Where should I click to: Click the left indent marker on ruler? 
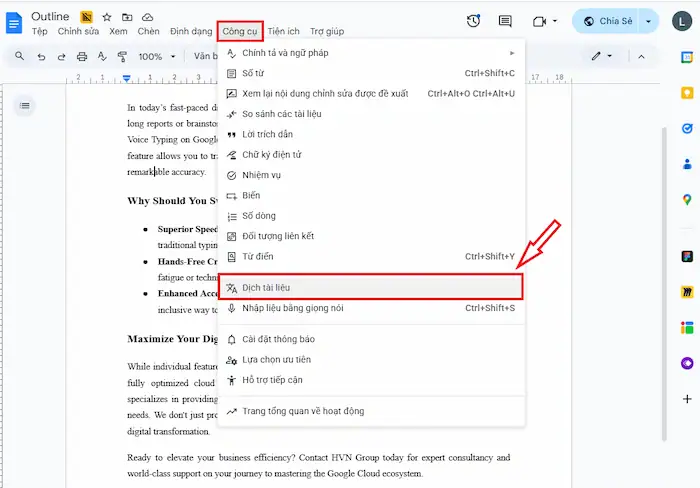coord(126,79)
